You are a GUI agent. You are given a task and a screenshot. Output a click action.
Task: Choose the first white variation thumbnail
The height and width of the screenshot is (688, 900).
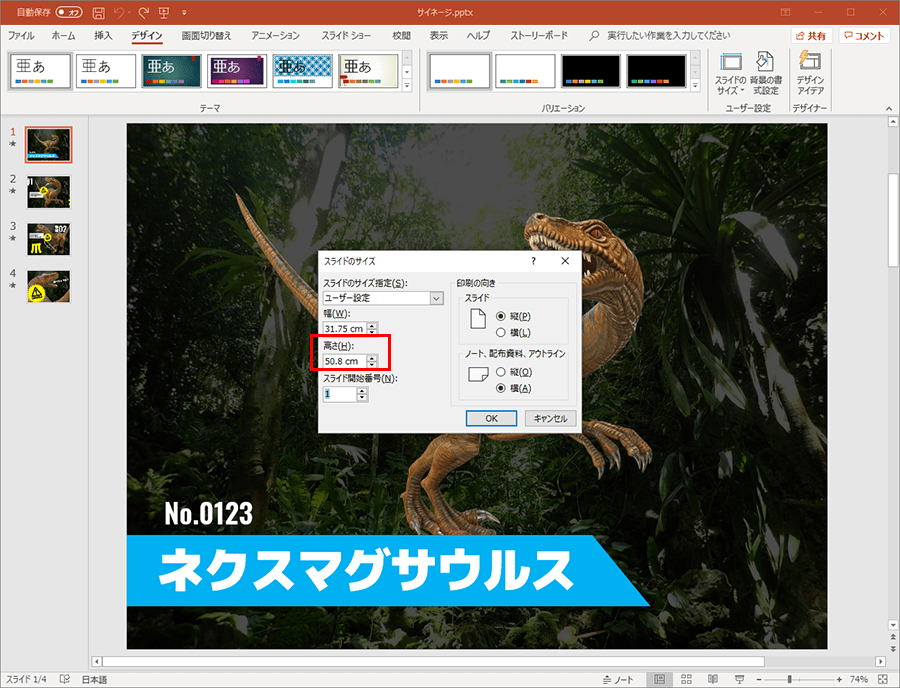point(459,71)
